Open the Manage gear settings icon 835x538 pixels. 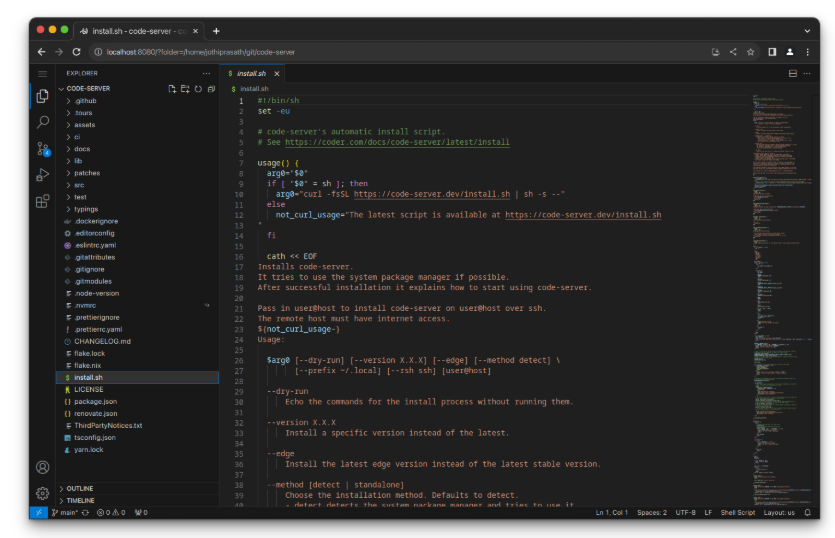pos(42,492)
